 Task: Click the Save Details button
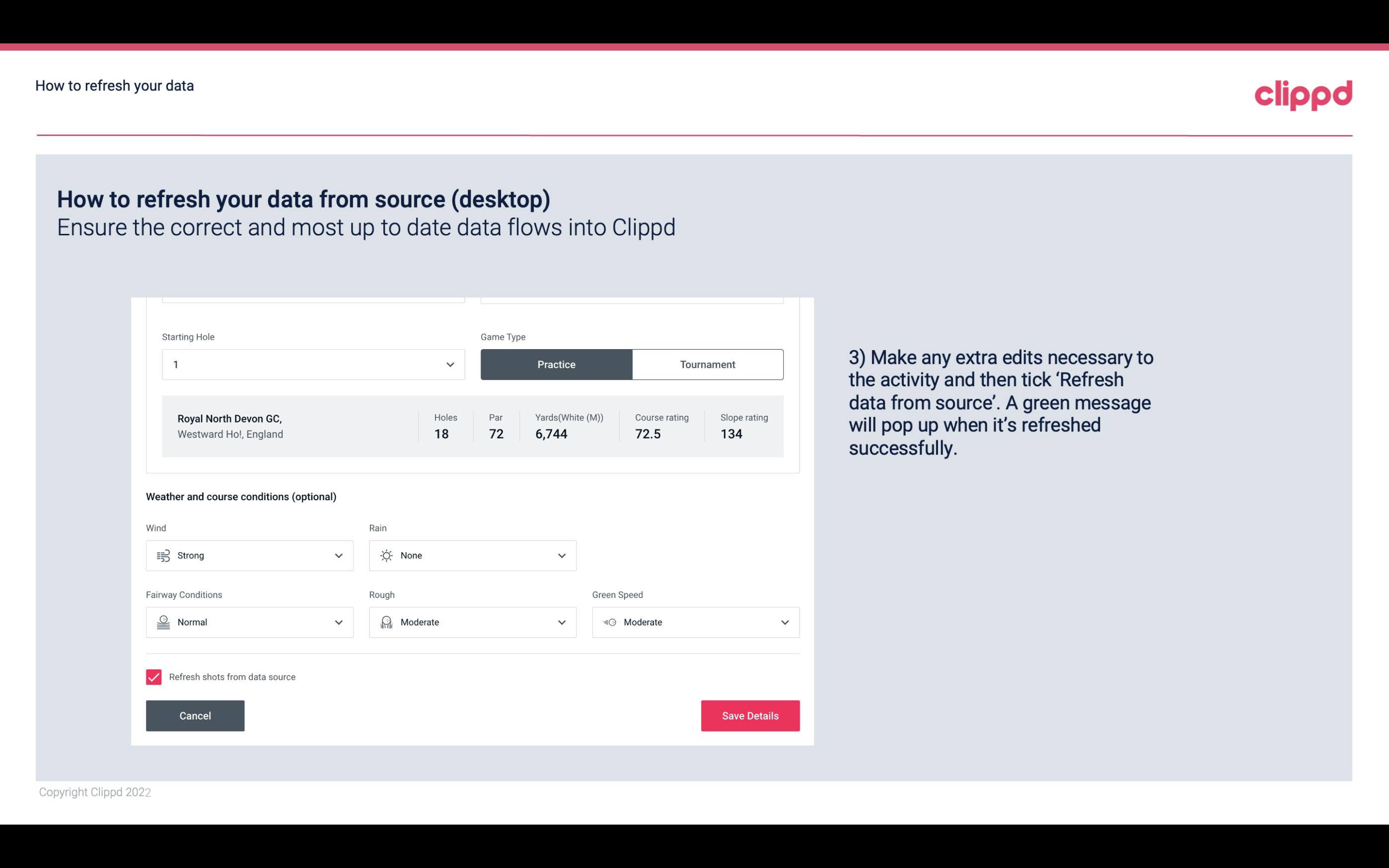click(x=750, y=715)
